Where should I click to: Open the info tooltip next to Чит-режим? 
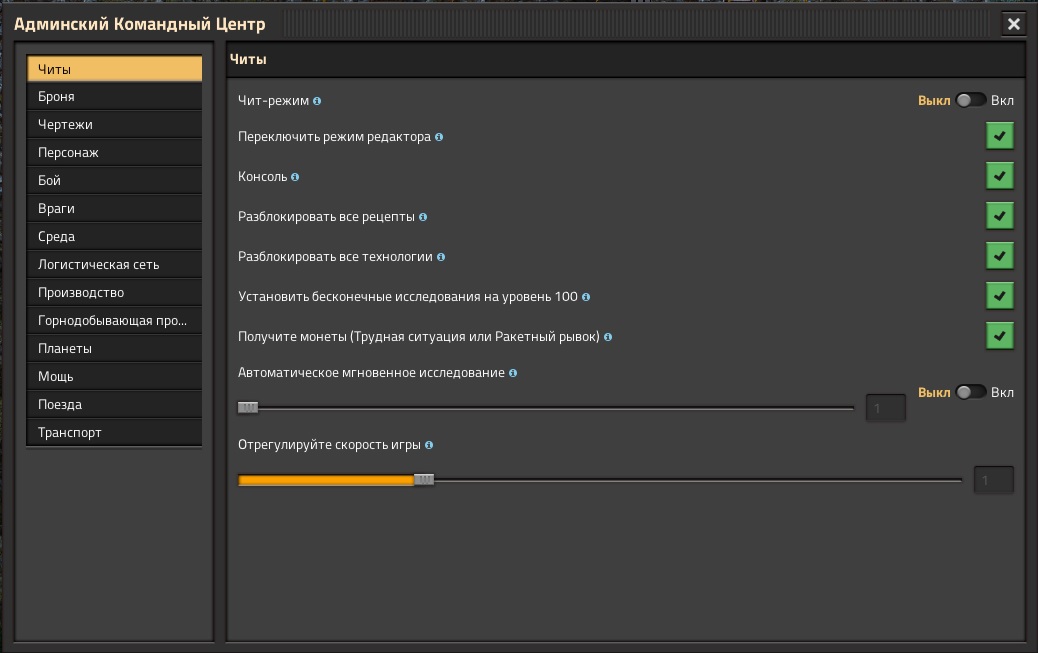coord(317,100)
